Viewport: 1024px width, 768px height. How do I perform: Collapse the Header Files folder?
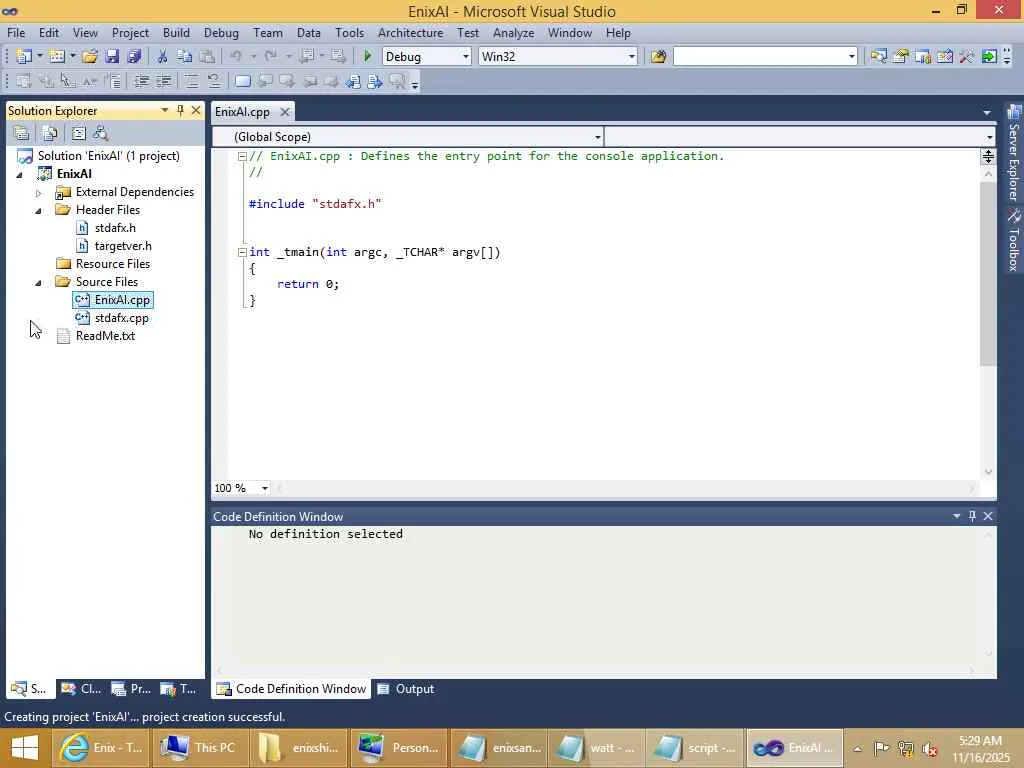[39, 210]
